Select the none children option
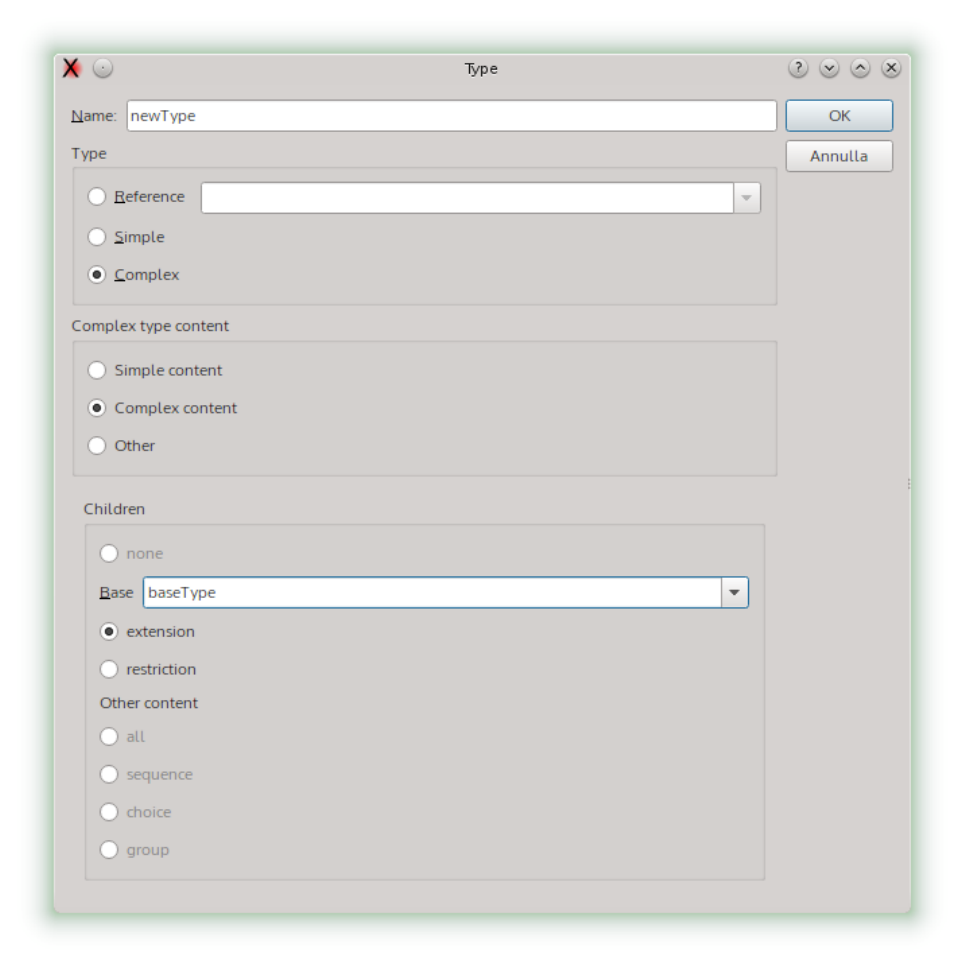 pos(109,553)
